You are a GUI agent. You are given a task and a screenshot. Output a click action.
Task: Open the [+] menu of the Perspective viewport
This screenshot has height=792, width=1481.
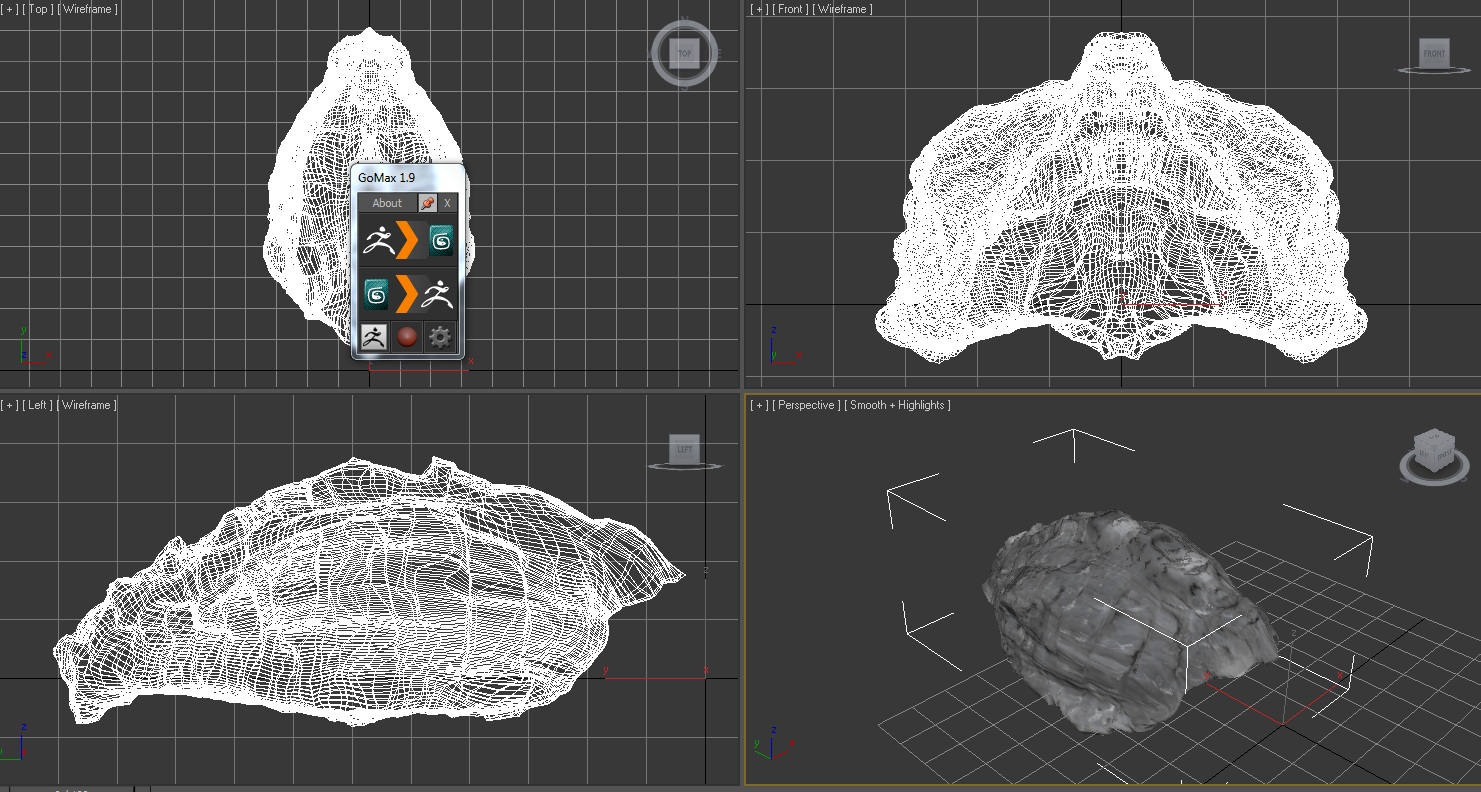pos(759,405)
